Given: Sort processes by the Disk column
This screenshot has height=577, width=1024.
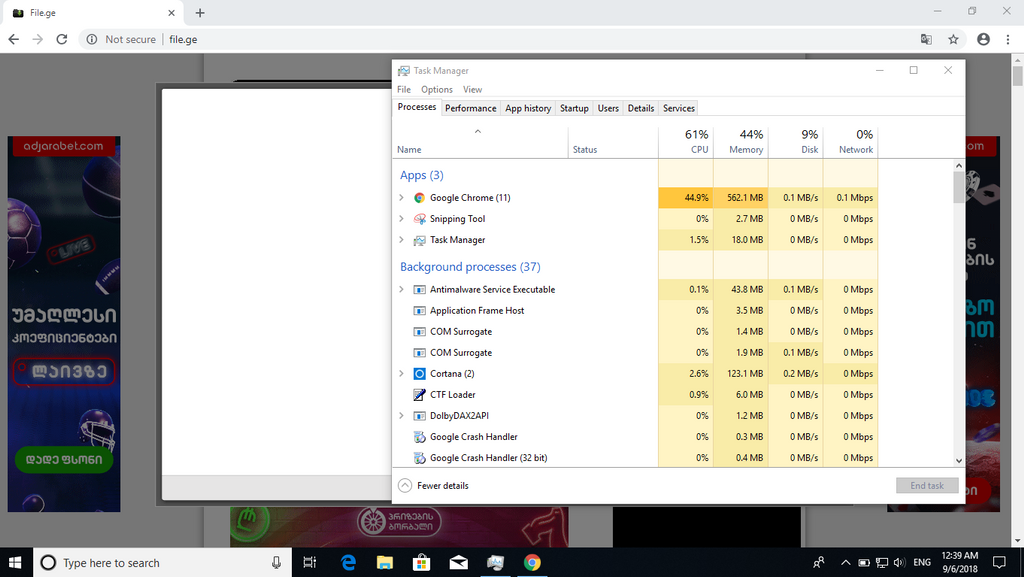Looking at the screenshot, I should pyautogui.click(x=795, y=141).
